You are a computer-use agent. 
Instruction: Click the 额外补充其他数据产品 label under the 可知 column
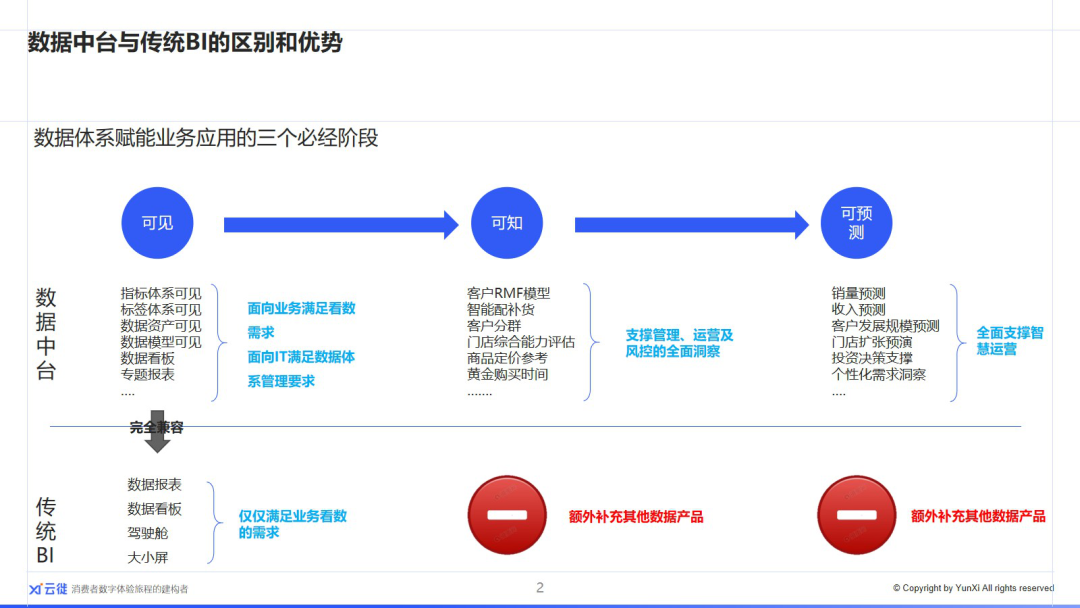click(636, 516)
